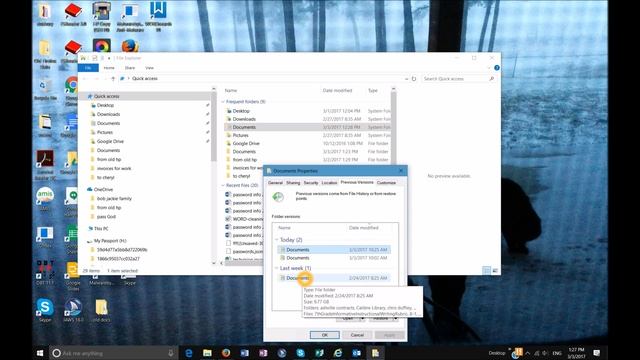The width and height of the screenshot is (640, 360).
Task: Switch to the Sharing tab in Properties
Action: 293,183
